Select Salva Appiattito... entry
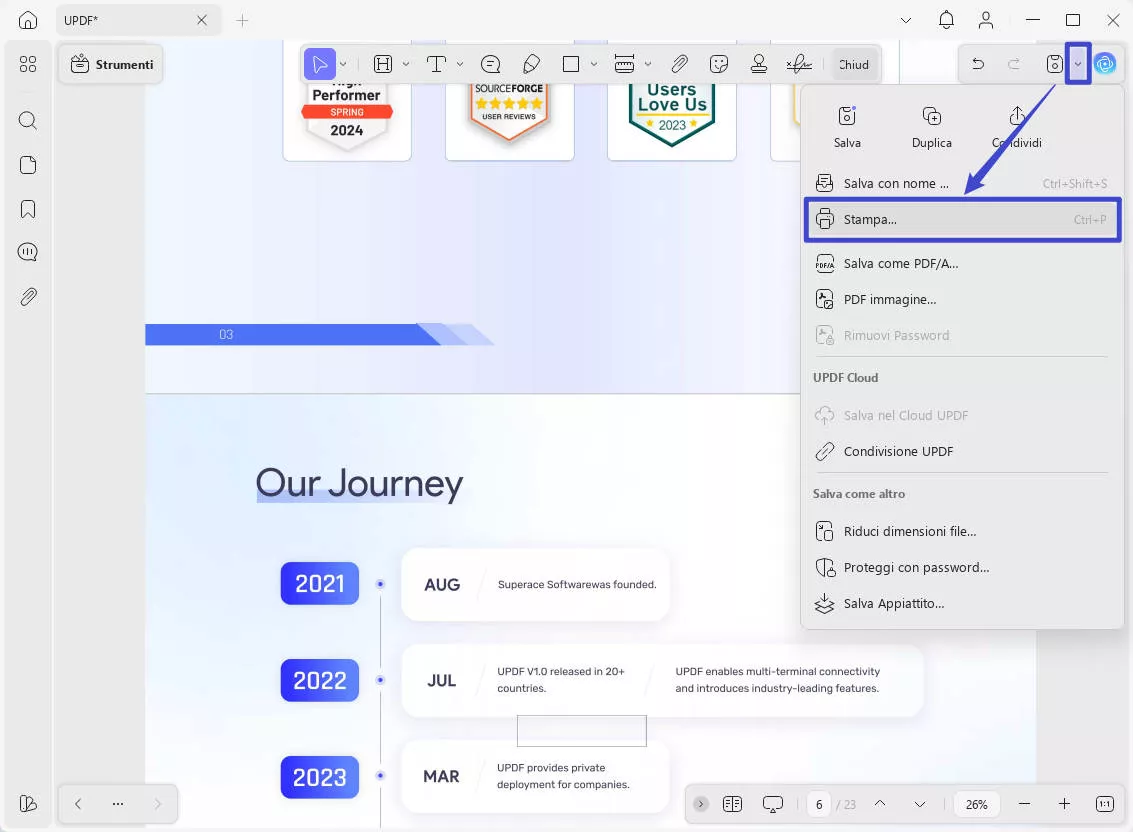 [962, 604]
